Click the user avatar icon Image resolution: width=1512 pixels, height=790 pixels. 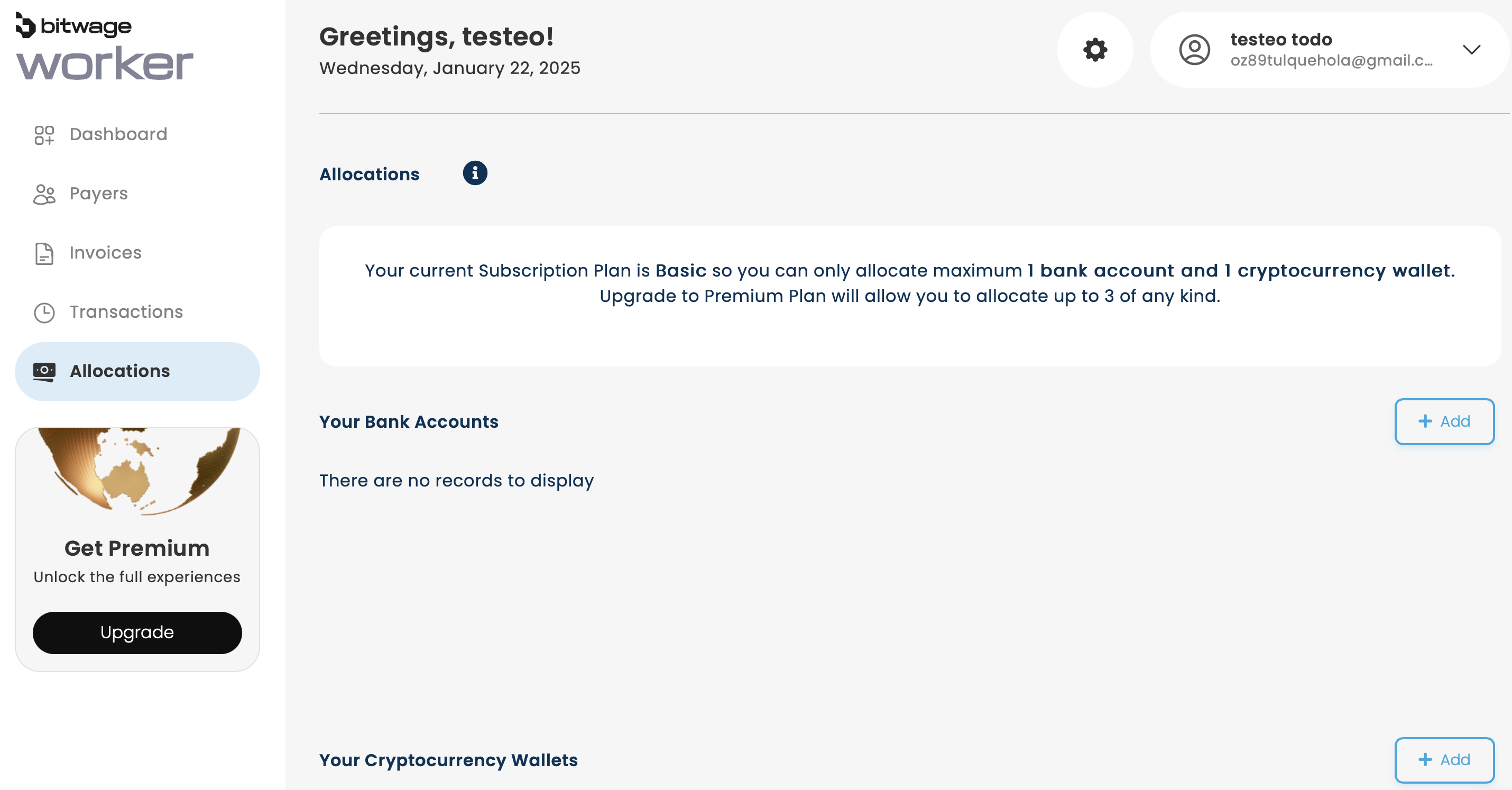(x=1194, y=50)
